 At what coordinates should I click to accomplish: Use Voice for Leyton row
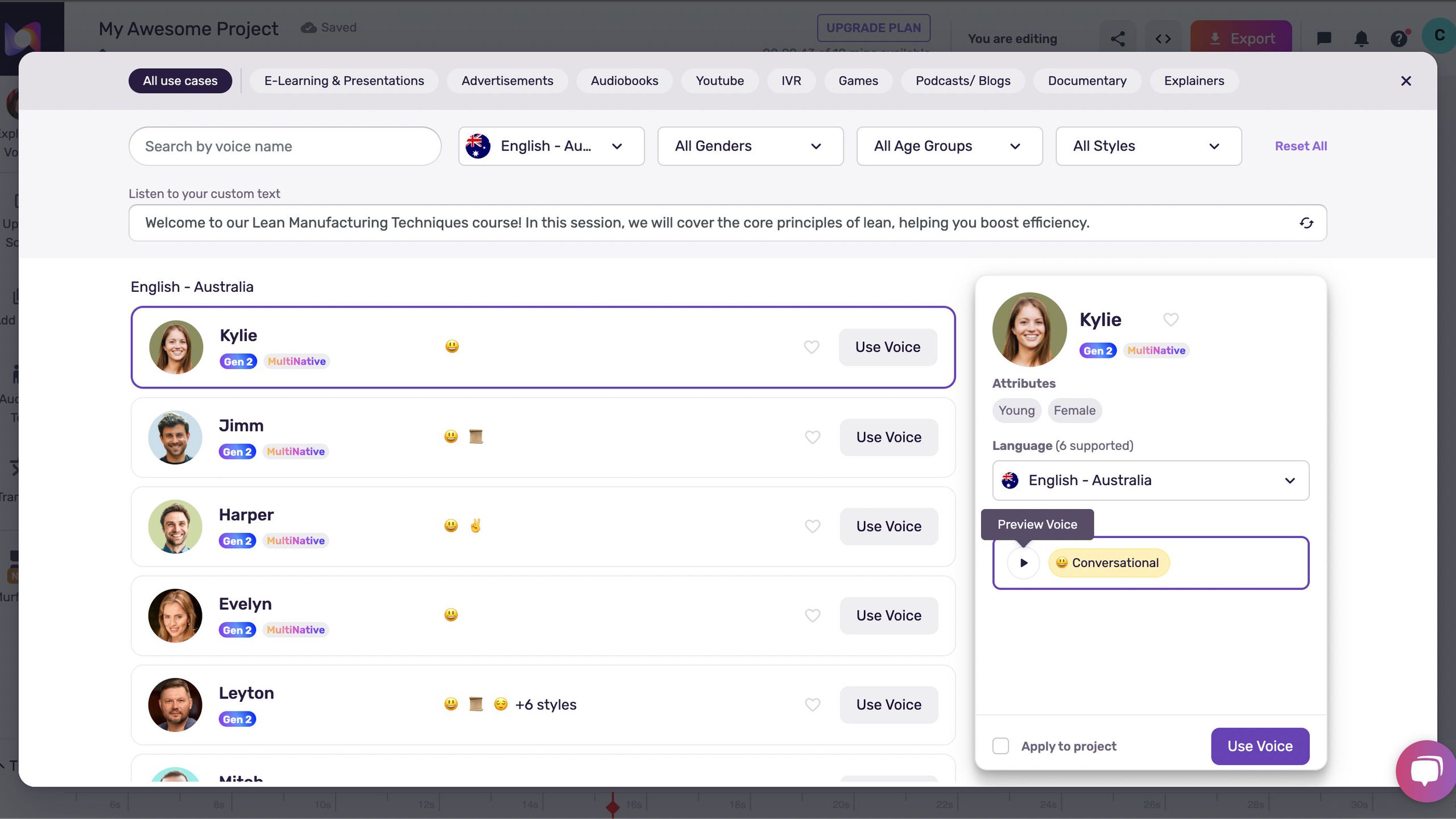(889, 705)
